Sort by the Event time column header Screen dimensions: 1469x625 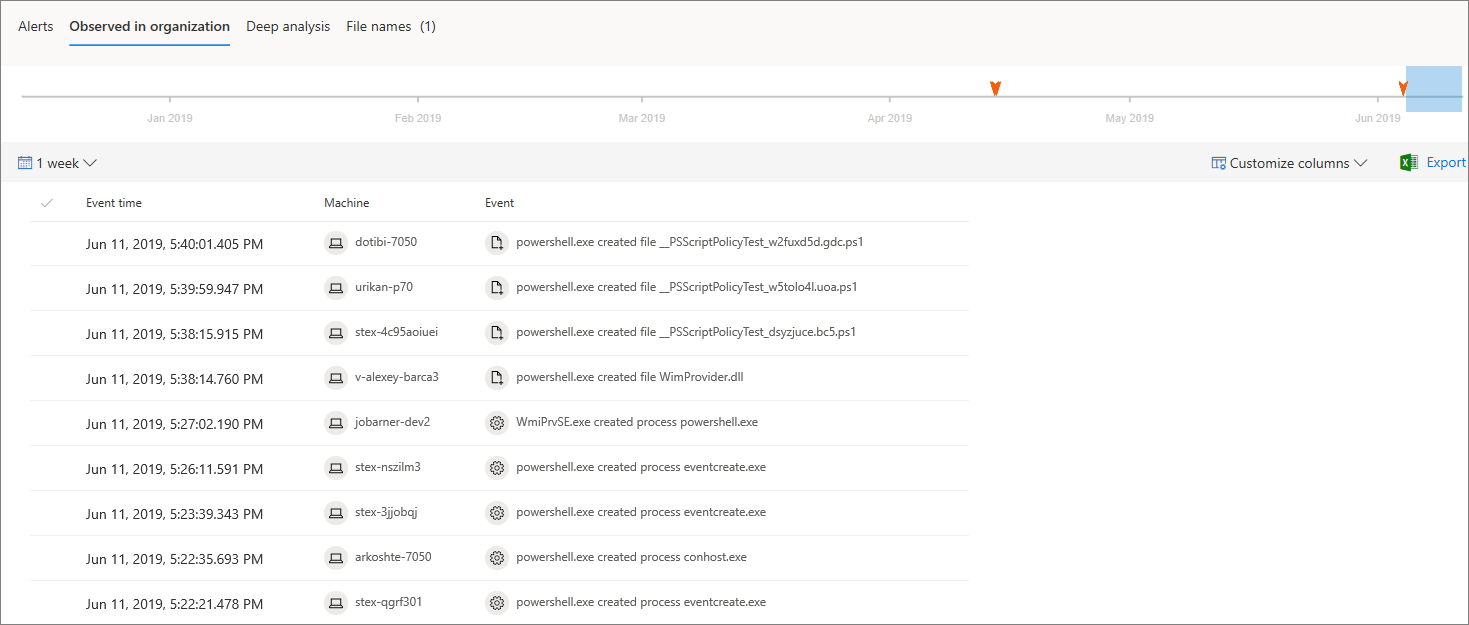[x=114, y=203]
